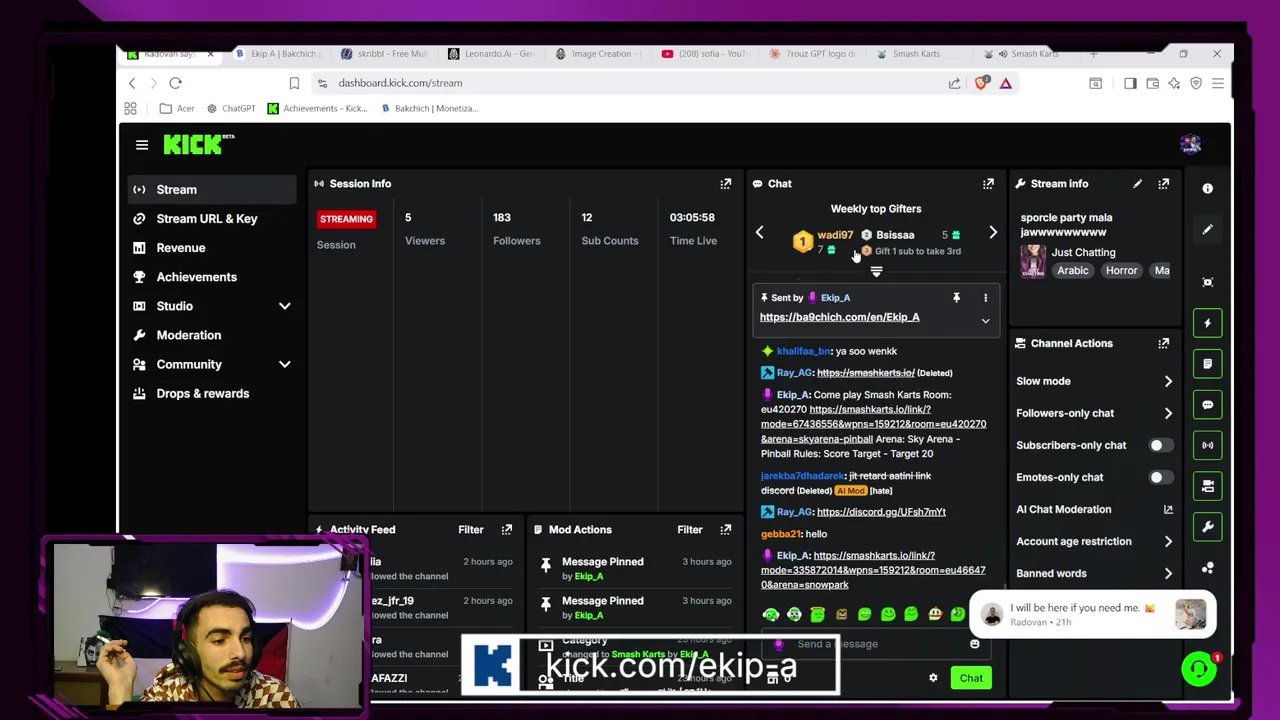Open the user avatar in header
This screenshot has width=1280, height=720.
1190,145
